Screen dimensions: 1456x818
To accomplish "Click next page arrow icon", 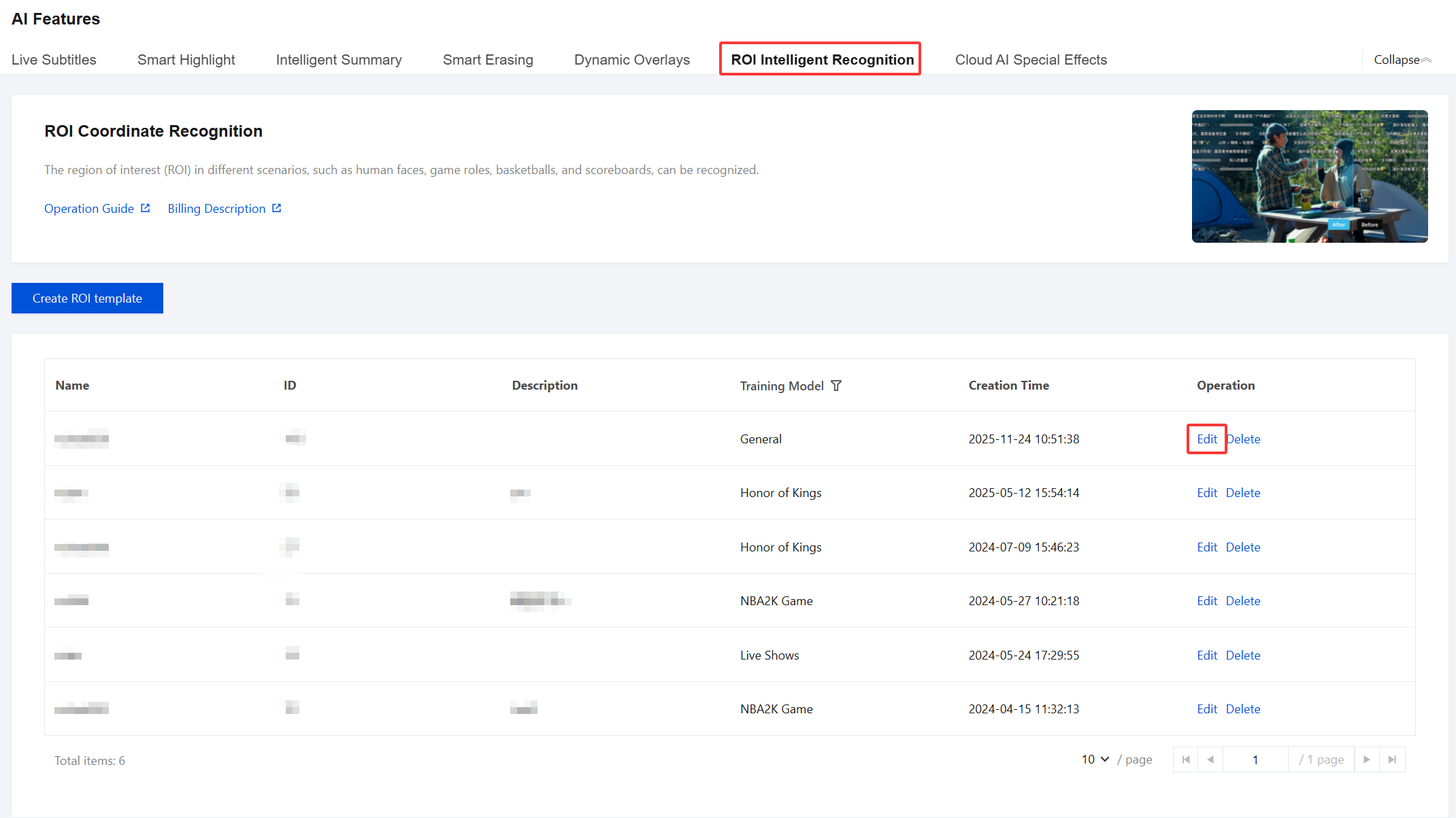I will pyautogui.click(x=1366, y=760).
